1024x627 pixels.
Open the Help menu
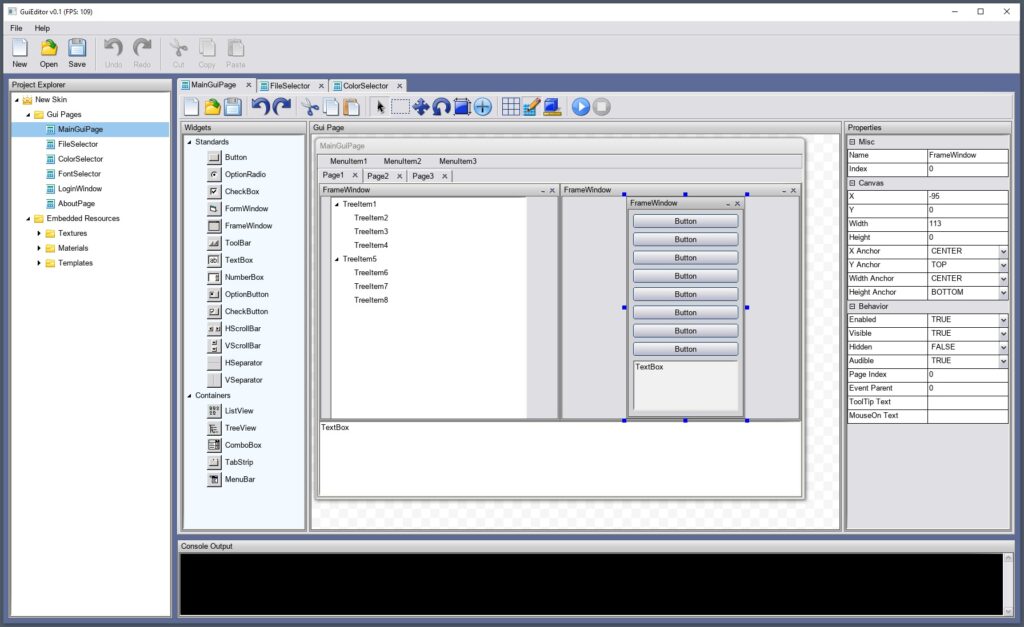click(x=42, y=28)
